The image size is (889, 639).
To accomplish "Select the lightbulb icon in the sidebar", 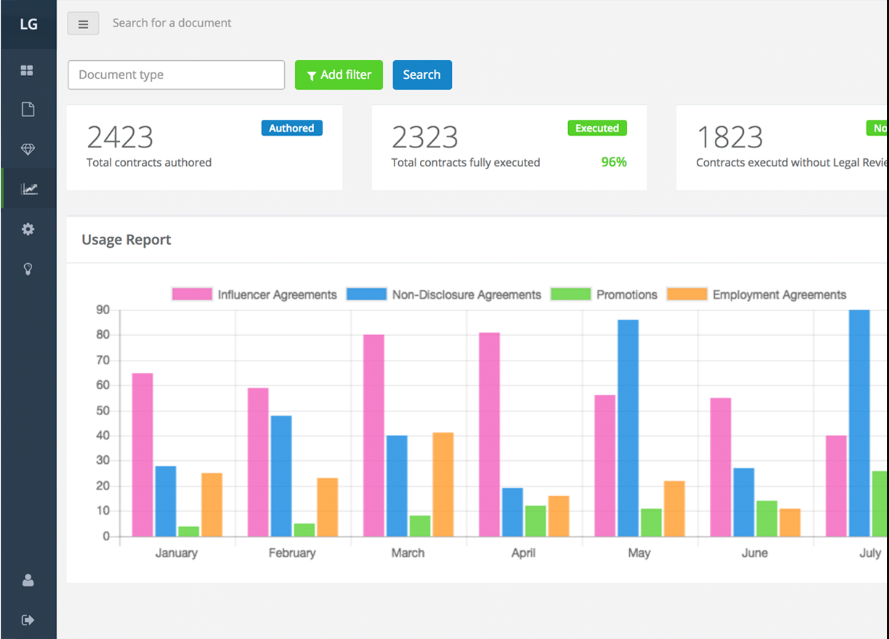I will (28, 268).
